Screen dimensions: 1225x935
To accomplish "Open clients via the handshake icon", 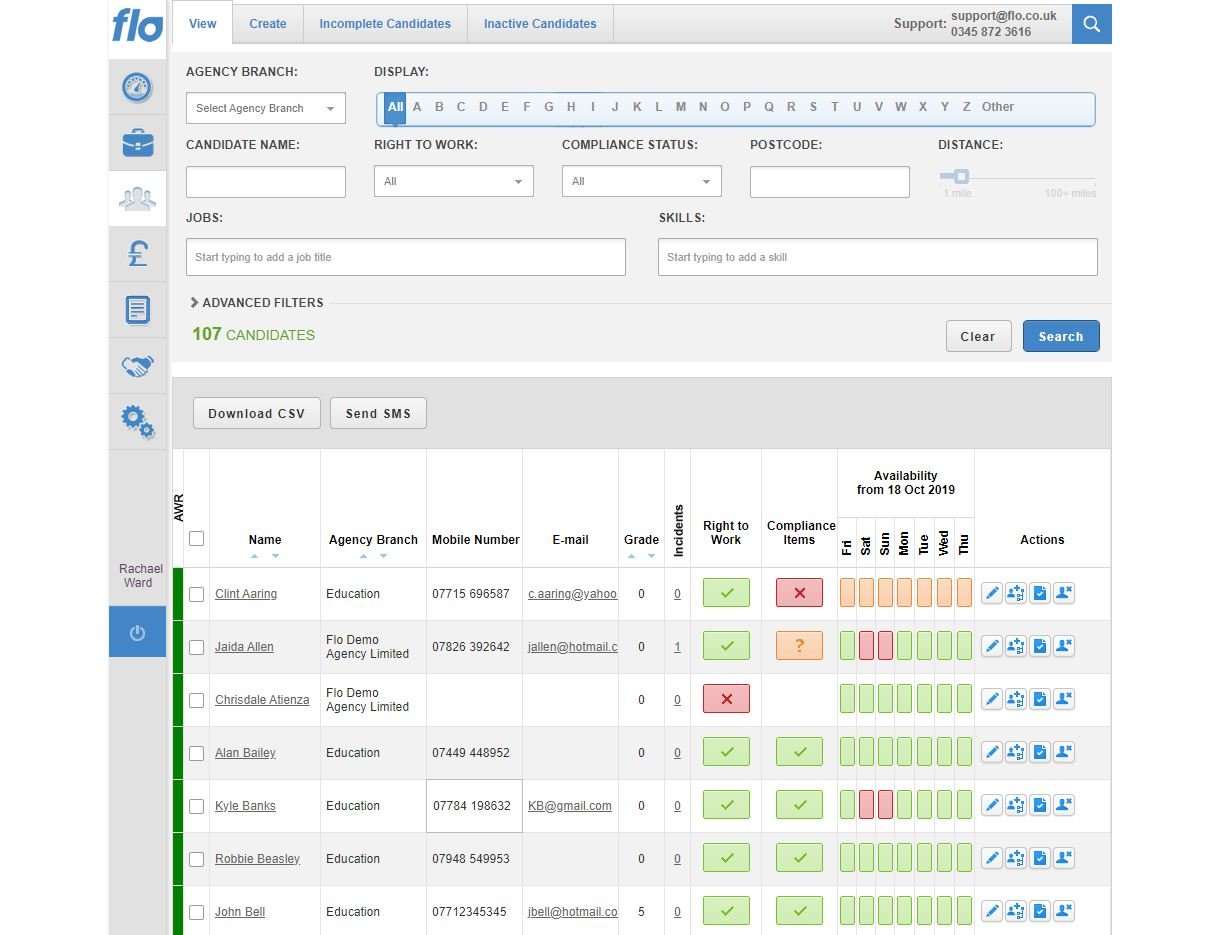I will 137,365.
